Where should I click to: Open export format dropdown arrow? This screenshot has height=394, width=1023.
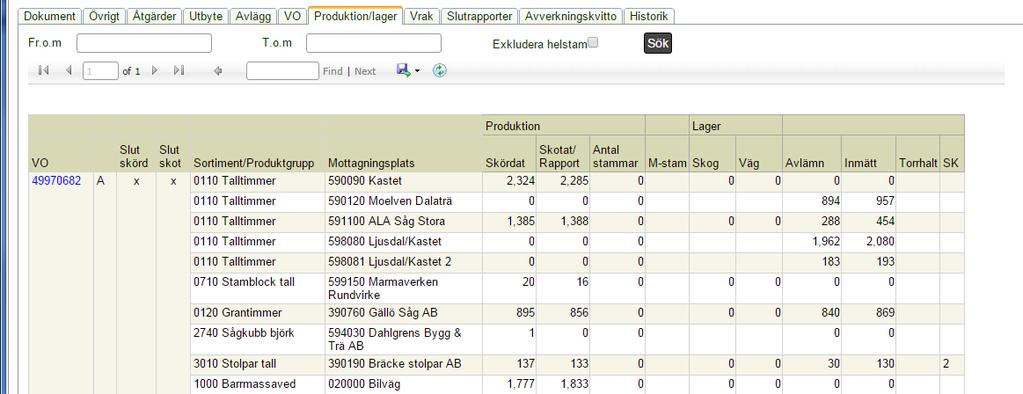(x=418, y=71)
